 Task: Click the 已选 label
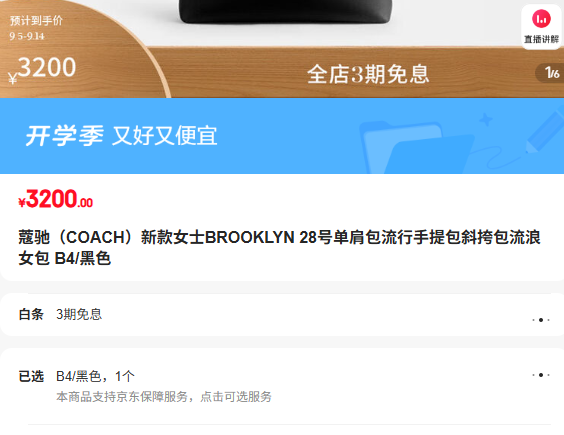pos(31,376)
